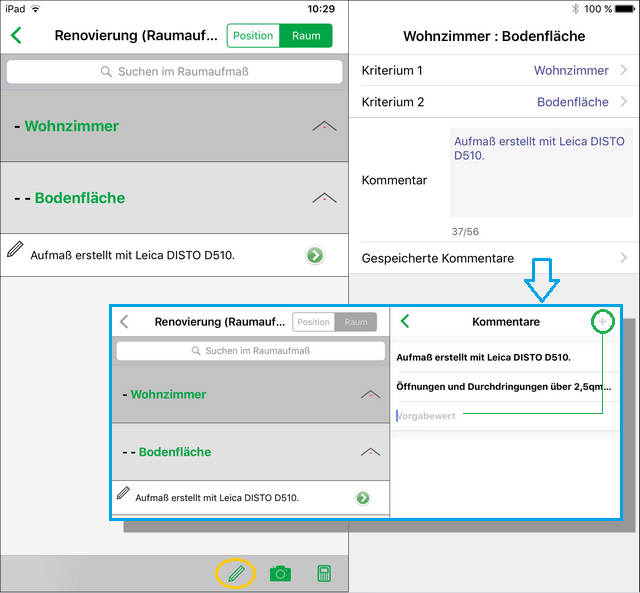Tap the green back arrow beside Kommentare

[x=405, y=322]
